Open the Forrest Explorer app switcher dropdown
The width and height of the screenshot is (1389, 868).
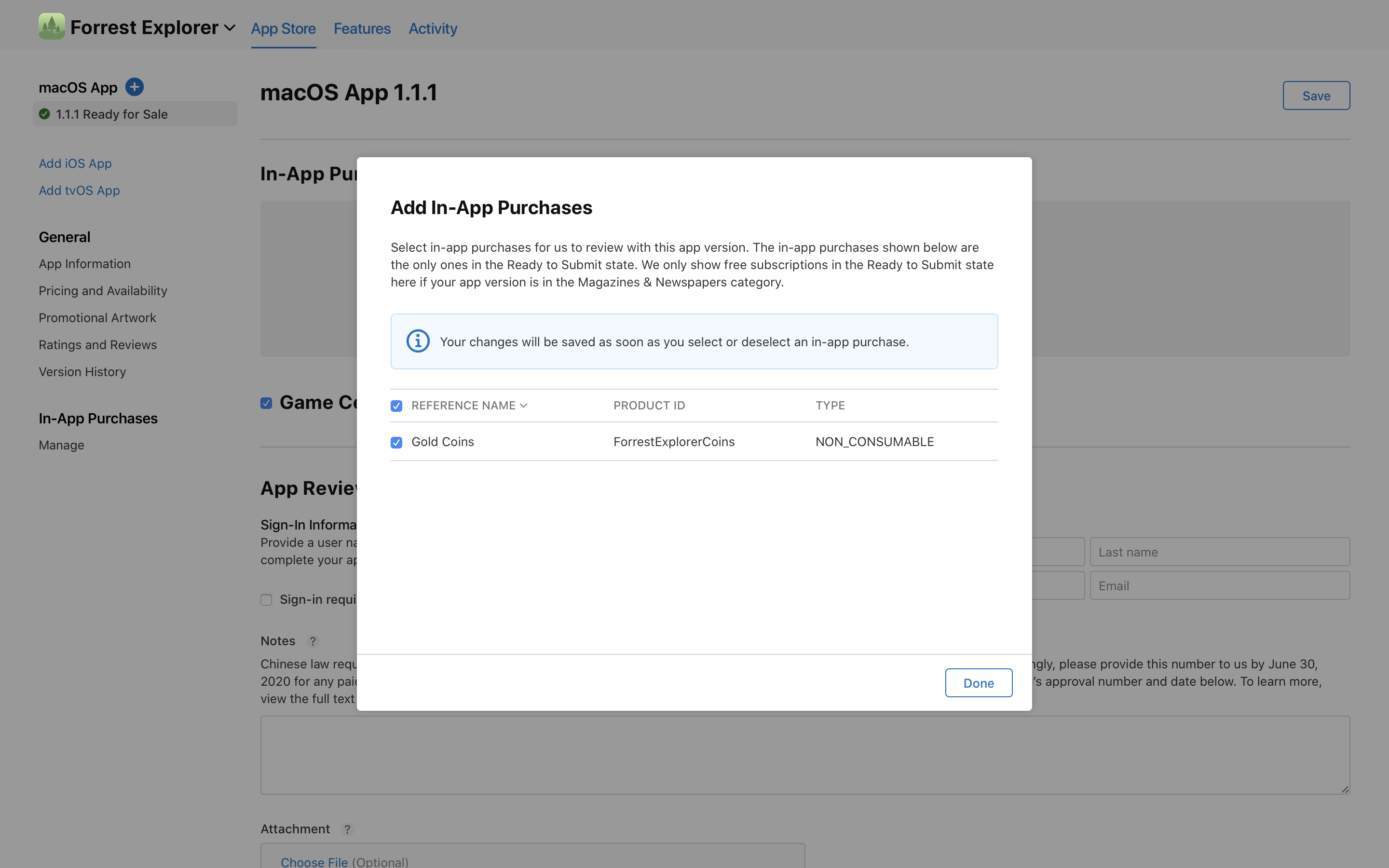[230, 27]
